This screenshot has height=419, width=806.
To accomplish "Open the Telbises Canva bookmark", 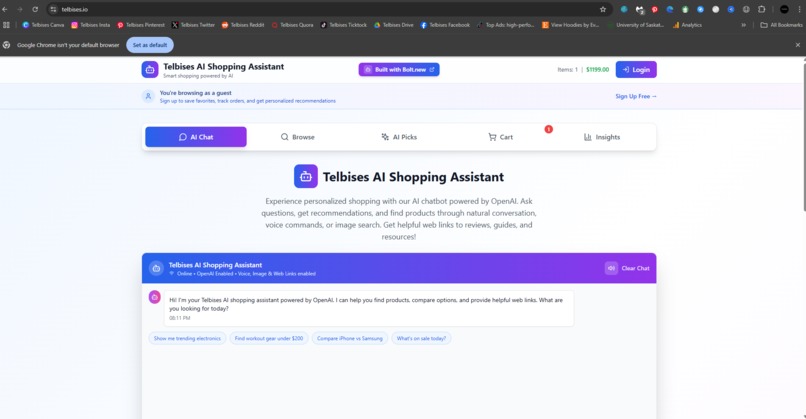I will pyautogui.click(x=43, y=25).
